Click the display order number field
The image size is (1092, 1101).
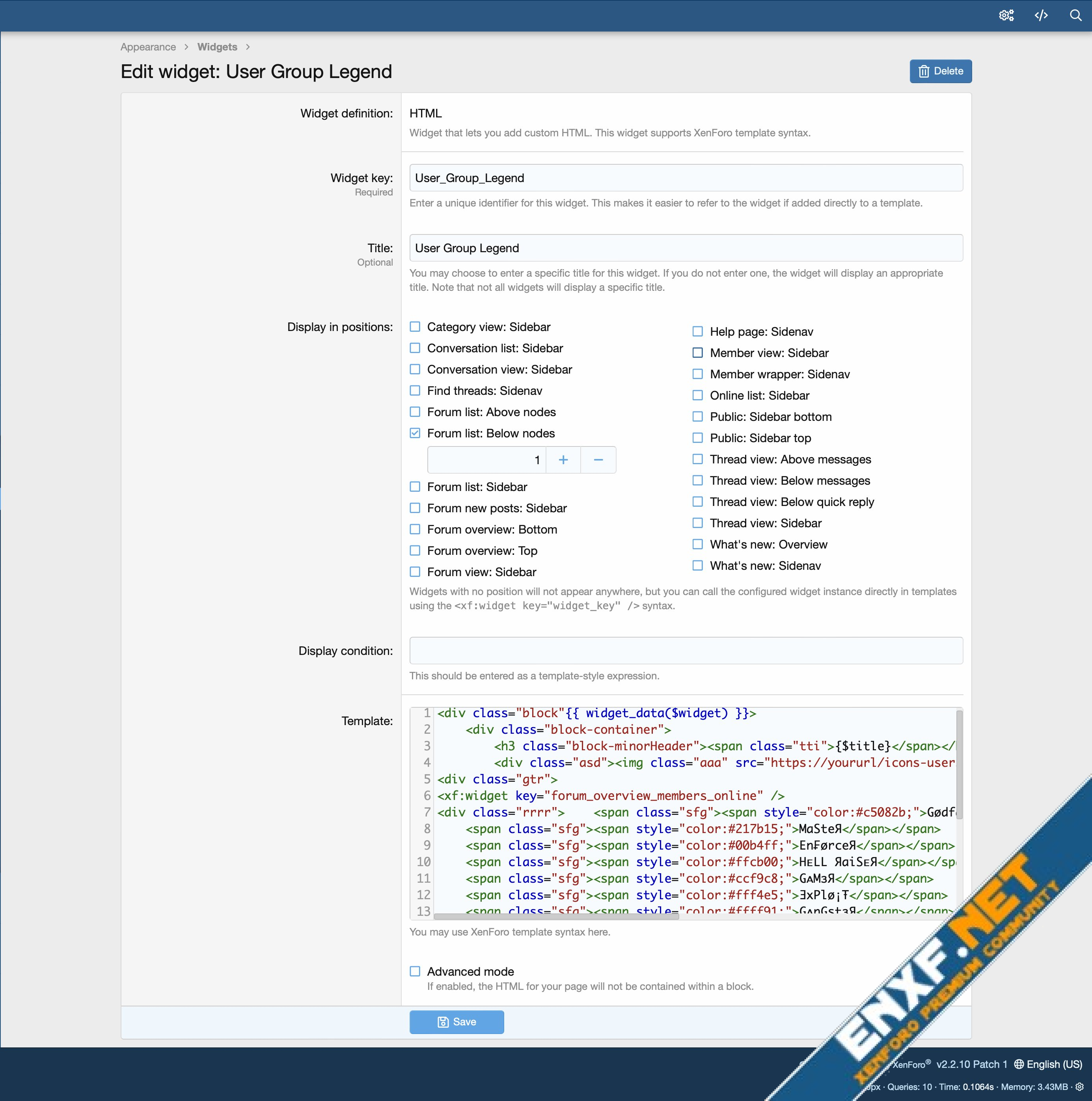[x=486, y=460]
